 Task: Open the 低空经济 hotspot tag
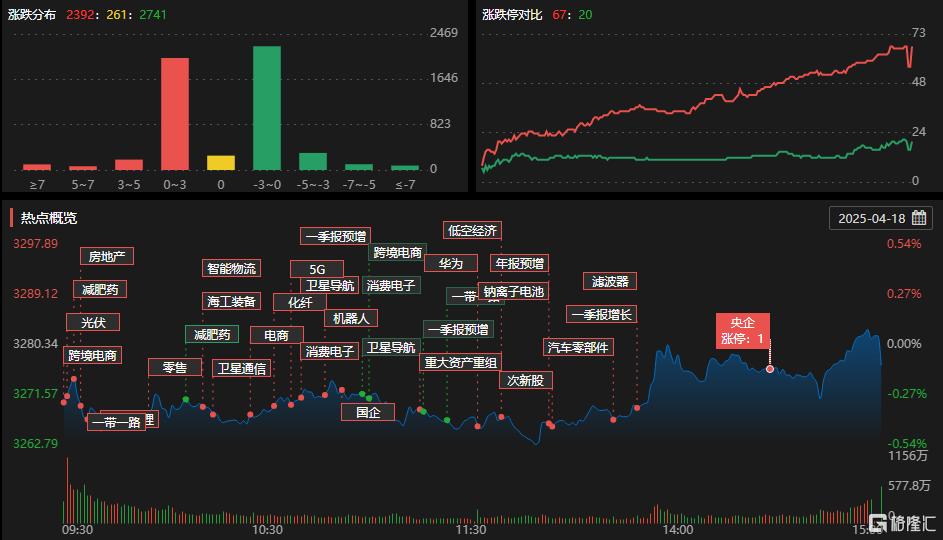point(472,231)
